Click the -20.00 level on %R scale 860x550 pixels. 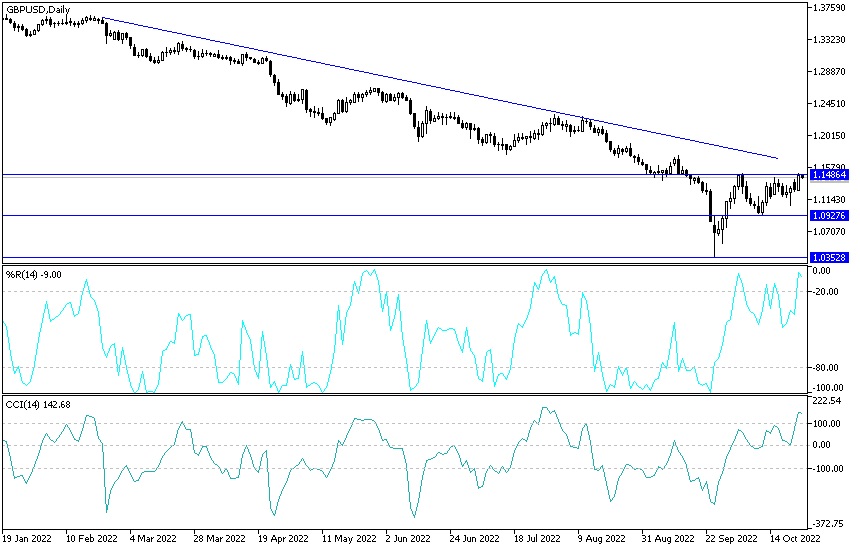click(825, 292)
